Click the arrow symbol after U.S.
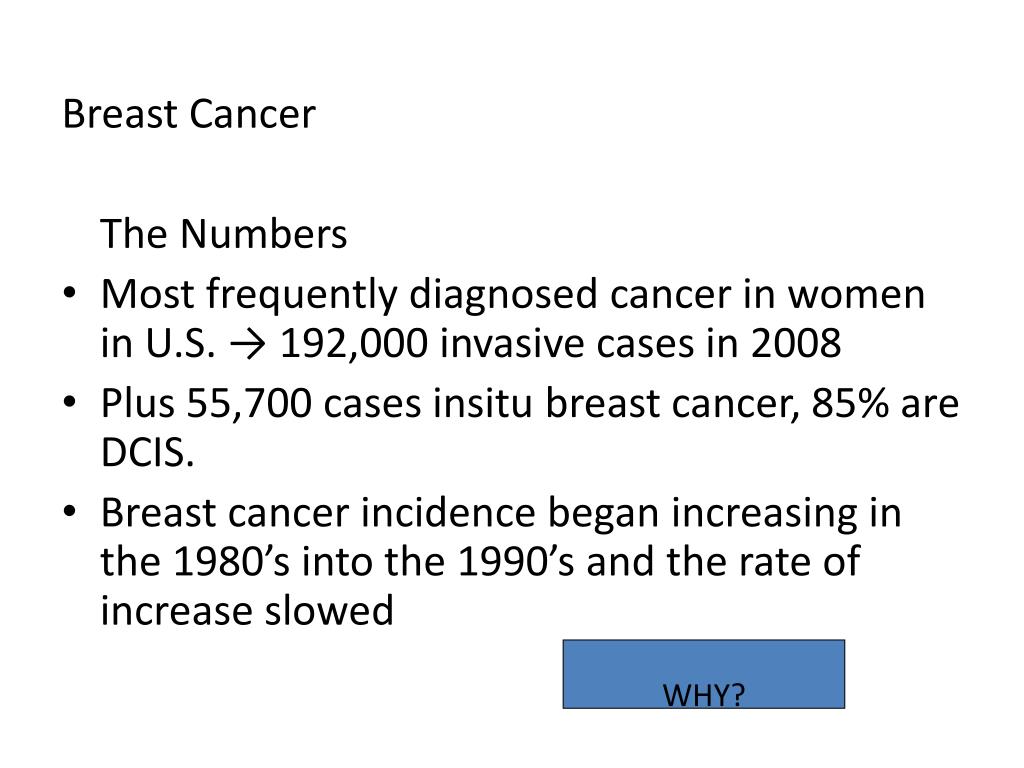 [248, 344]
